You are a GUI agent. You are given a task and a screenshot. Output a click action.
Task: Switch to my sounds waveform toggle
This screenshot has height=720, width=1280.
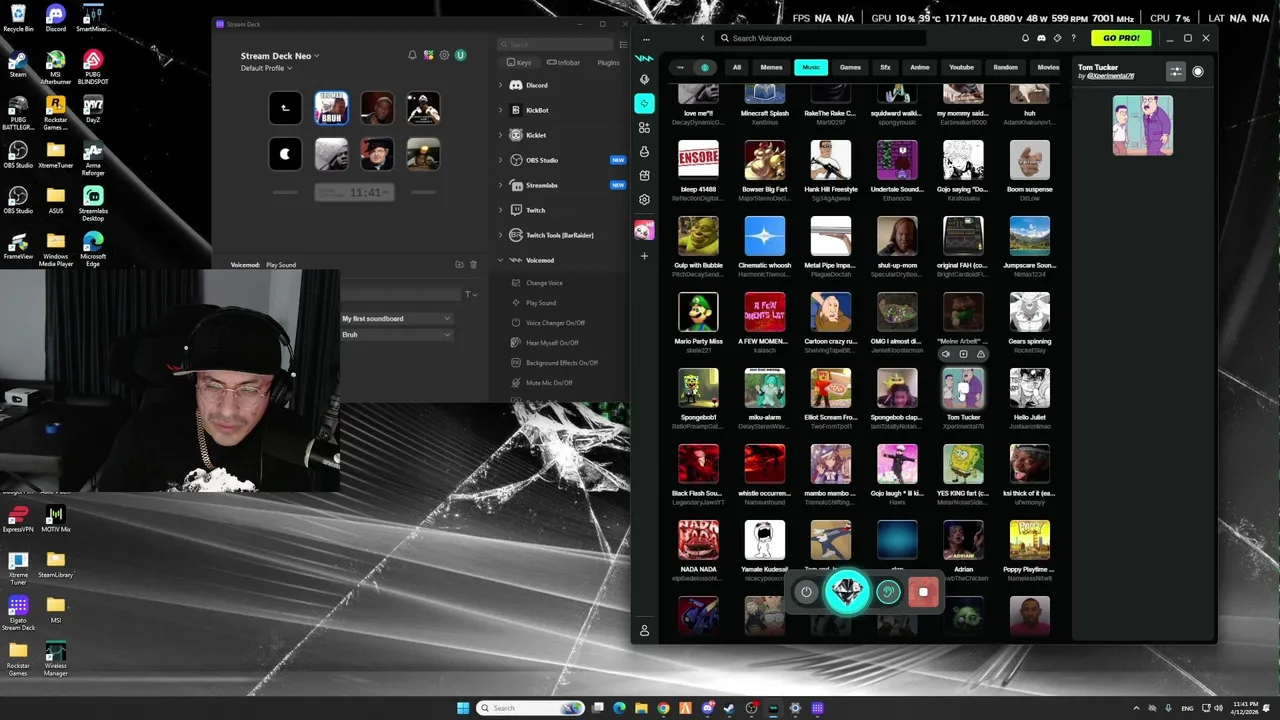[681, 67]
